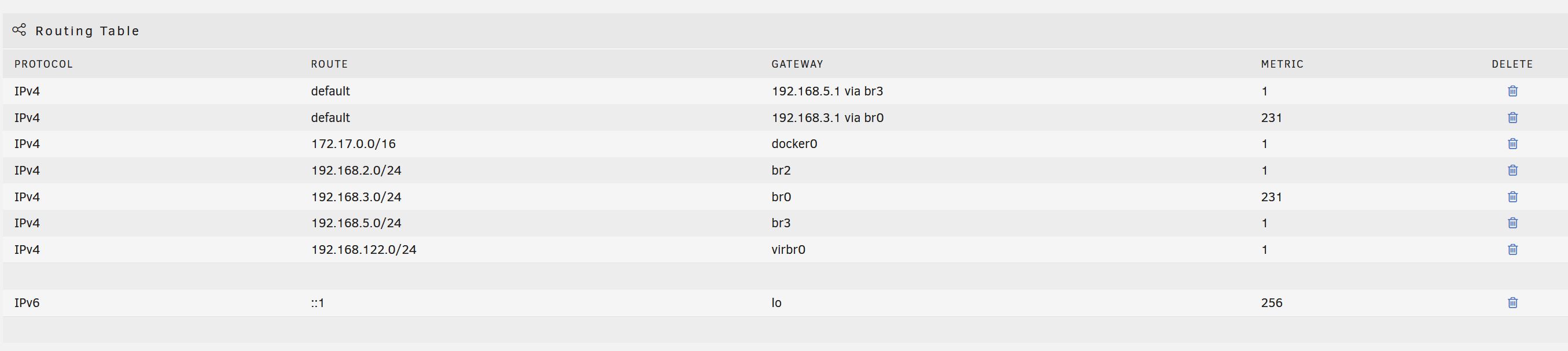Image resolution: width=1568 pixels, height=351 pixels.
Task: Click the Routing Table share icon
Action: click(20, 30)
